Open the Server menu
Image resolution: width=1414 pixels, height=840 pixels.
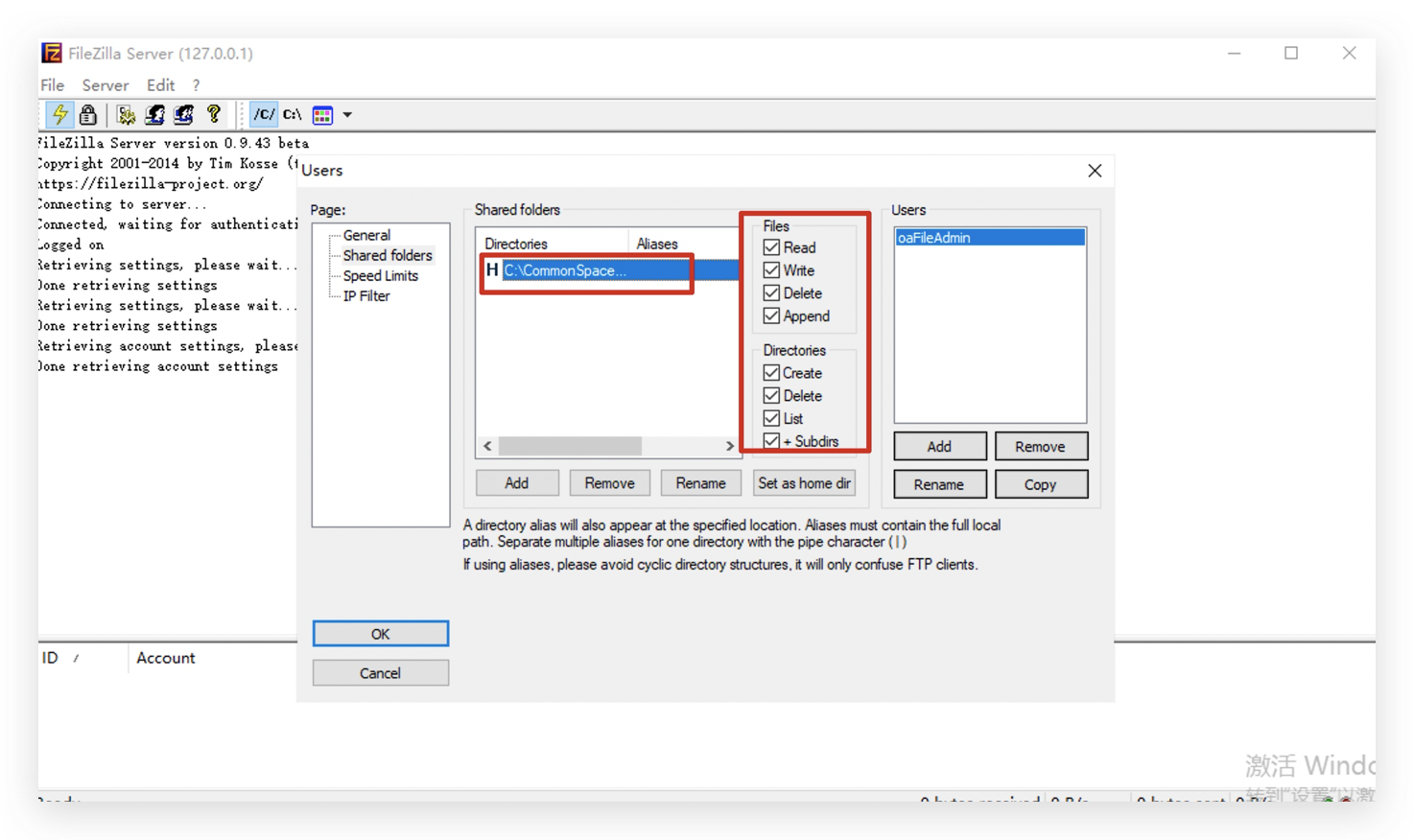[x=105, y=84]
